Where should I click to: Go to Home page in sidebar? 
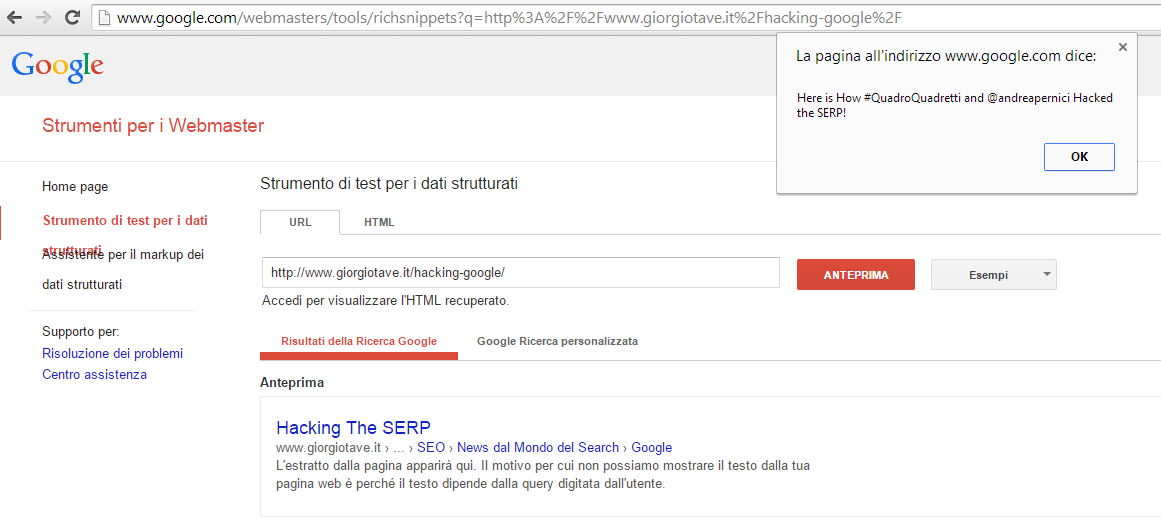pyautogui.click(x=75, y=187)
